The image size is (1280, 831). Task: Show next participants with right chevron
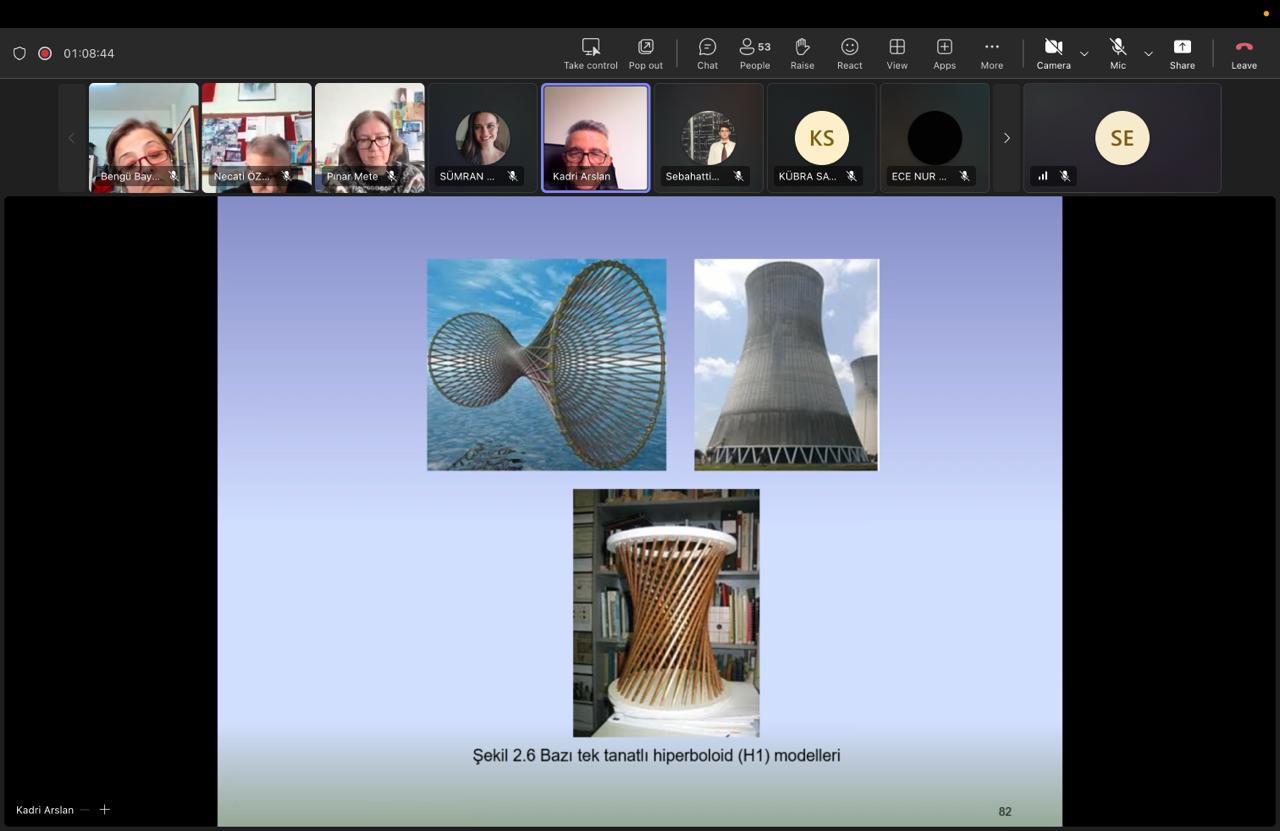pos(1007,138)
